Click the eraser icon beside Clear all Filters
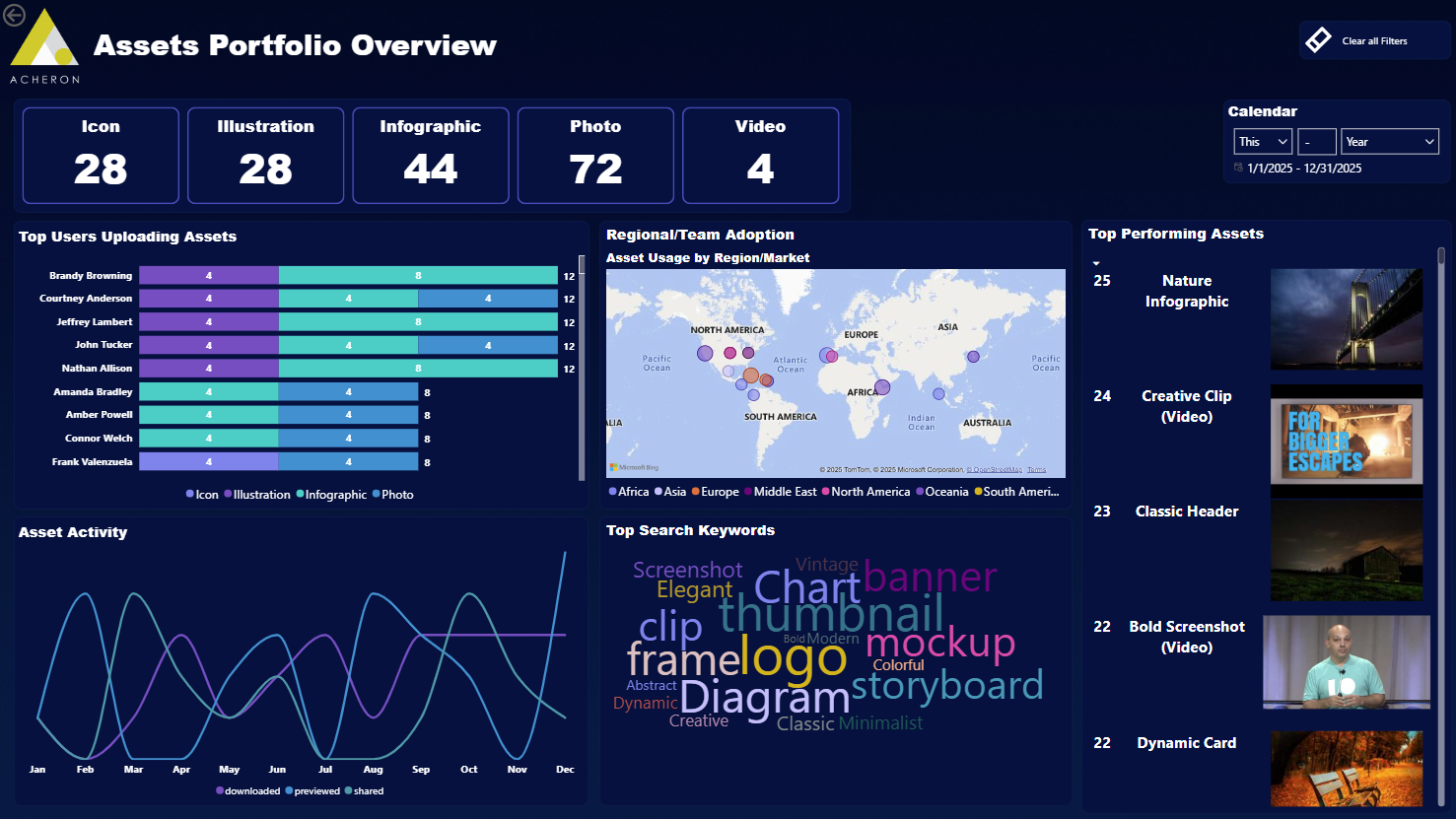 pyautogui.click(x=1318, y=40)
